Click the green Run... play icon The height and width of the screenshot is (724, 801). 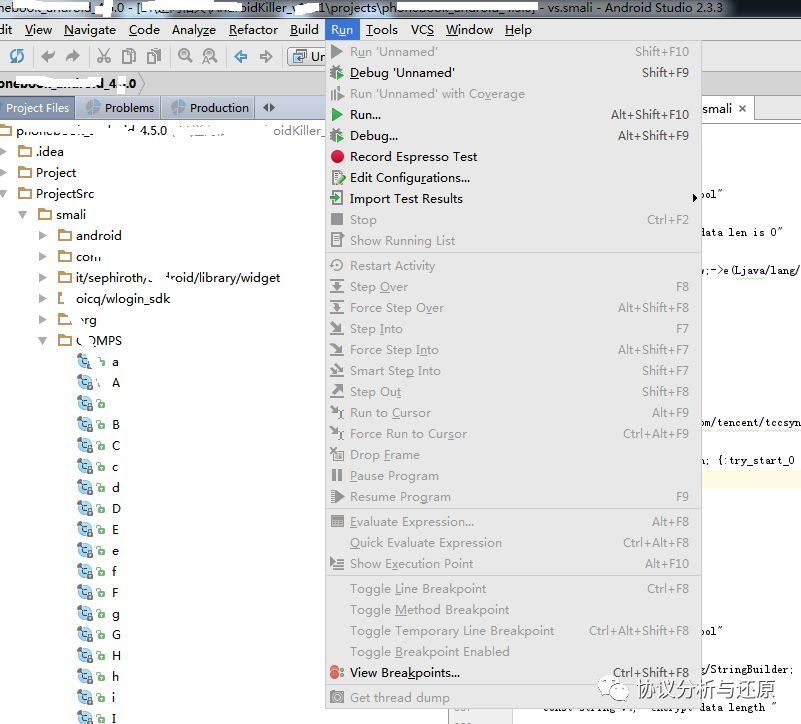point(337,114)
